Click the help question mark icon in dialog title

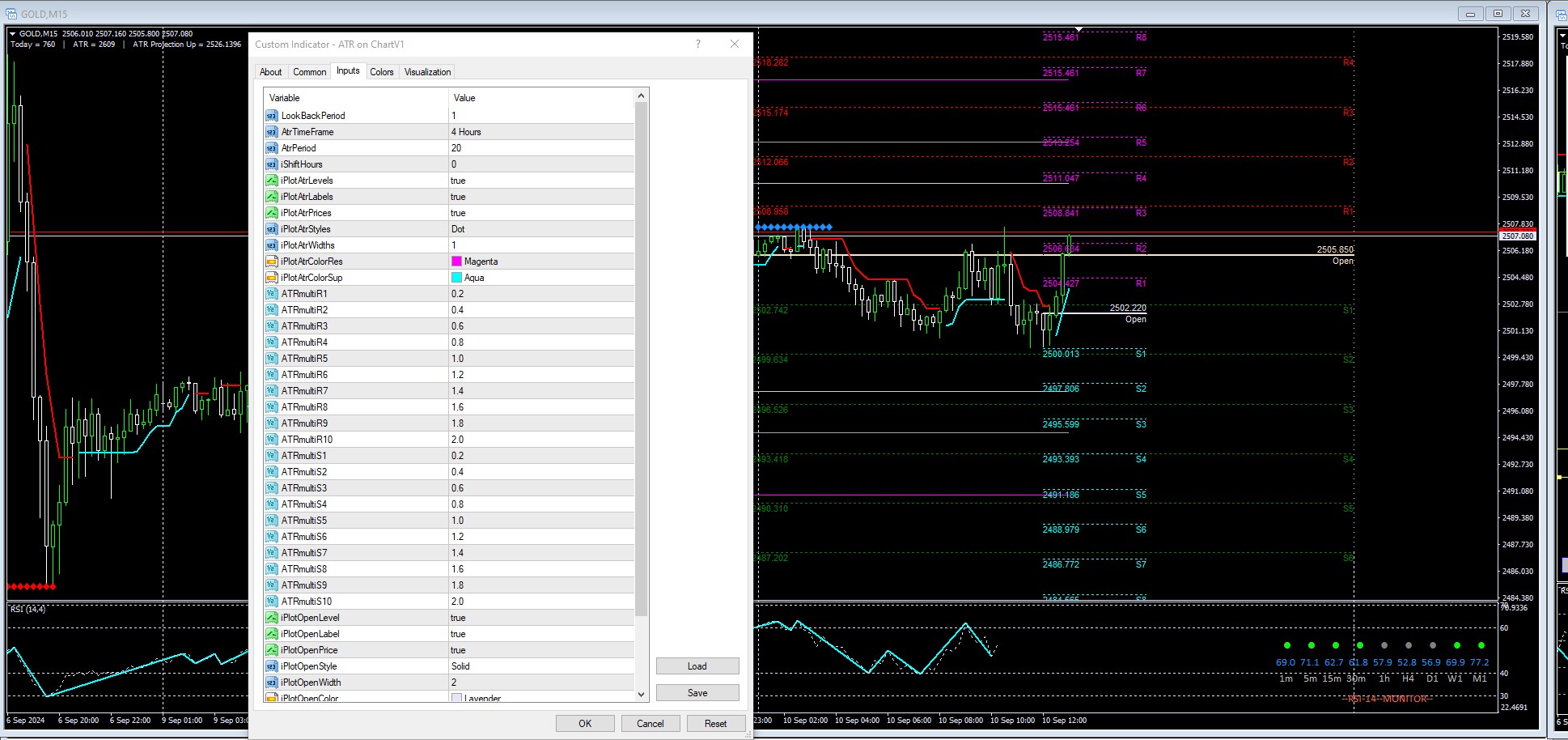pyautogui.click(x=697, y=45)
